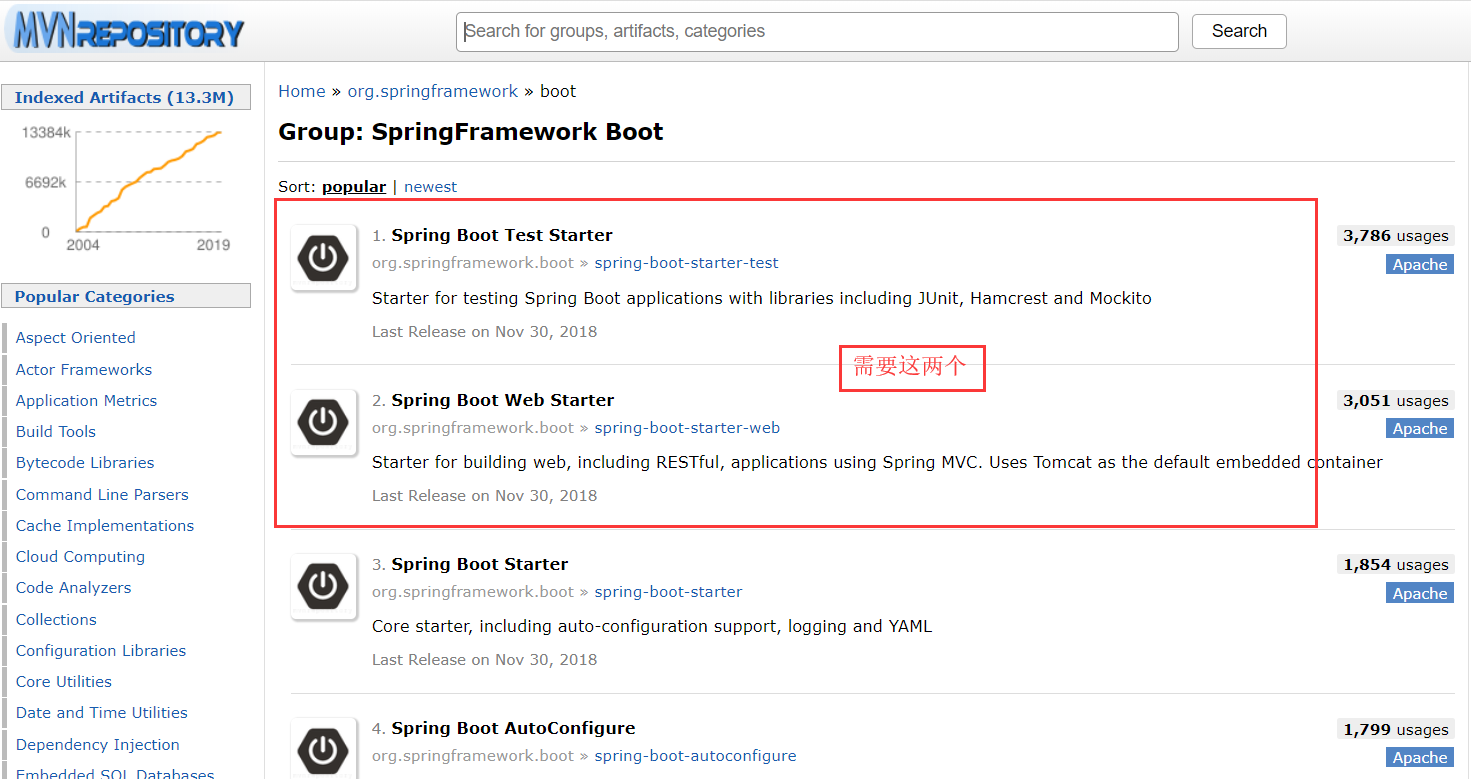1471x779 pixels.
Task: Open spring-boot-starter artifact link
Action: [668, 592]
